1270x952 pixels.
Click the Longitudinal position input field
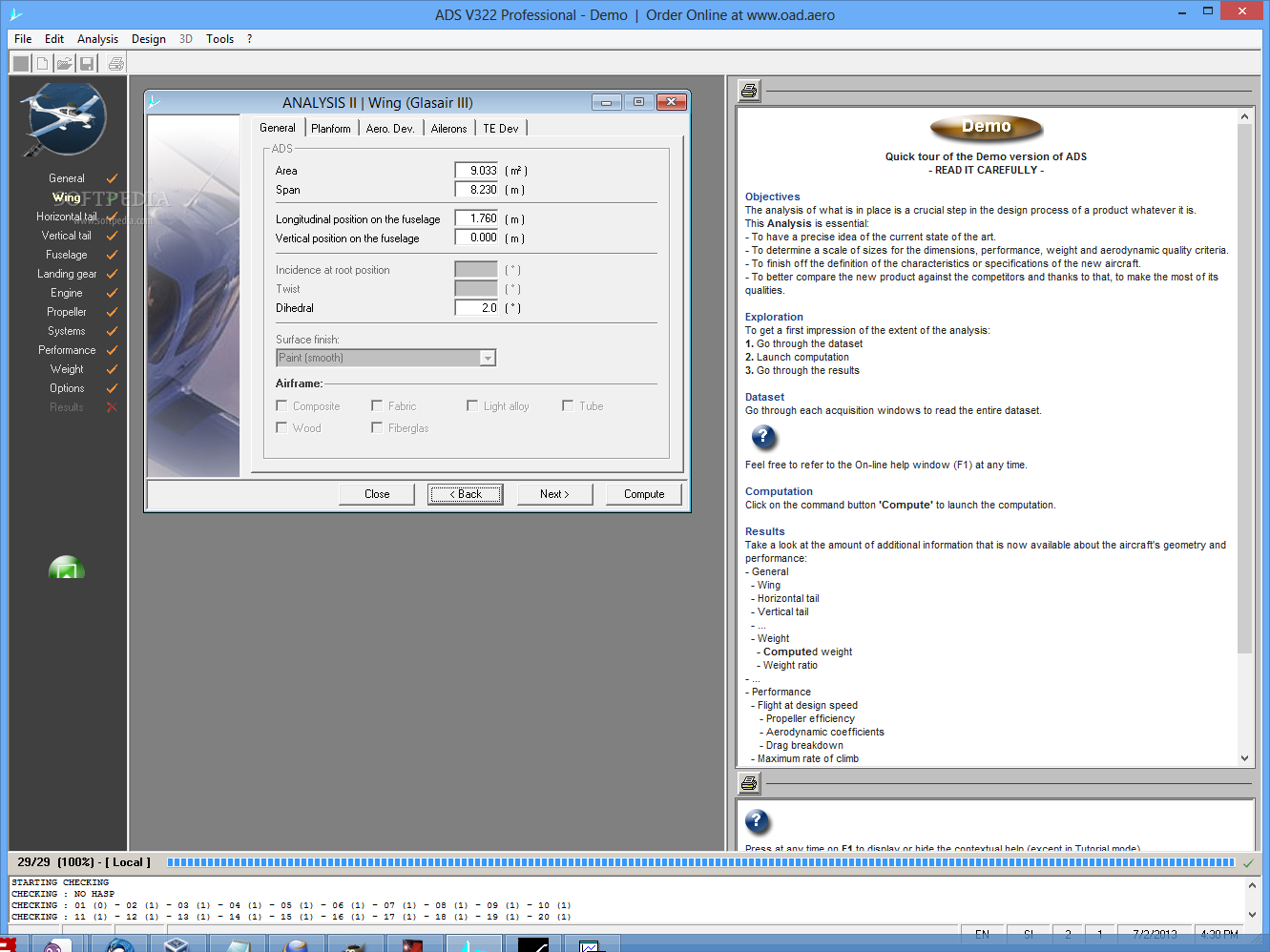click(477, 218)
